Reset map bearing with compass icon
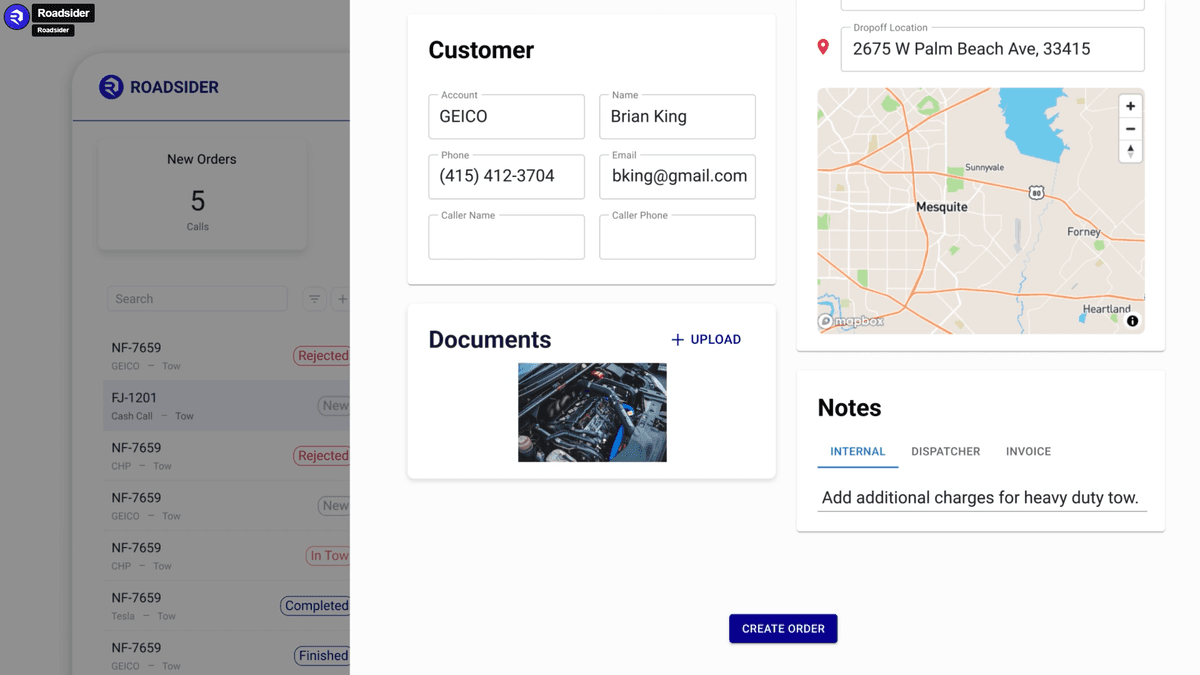Screen dimensions: 1200x675 [x=1130, y=151]
